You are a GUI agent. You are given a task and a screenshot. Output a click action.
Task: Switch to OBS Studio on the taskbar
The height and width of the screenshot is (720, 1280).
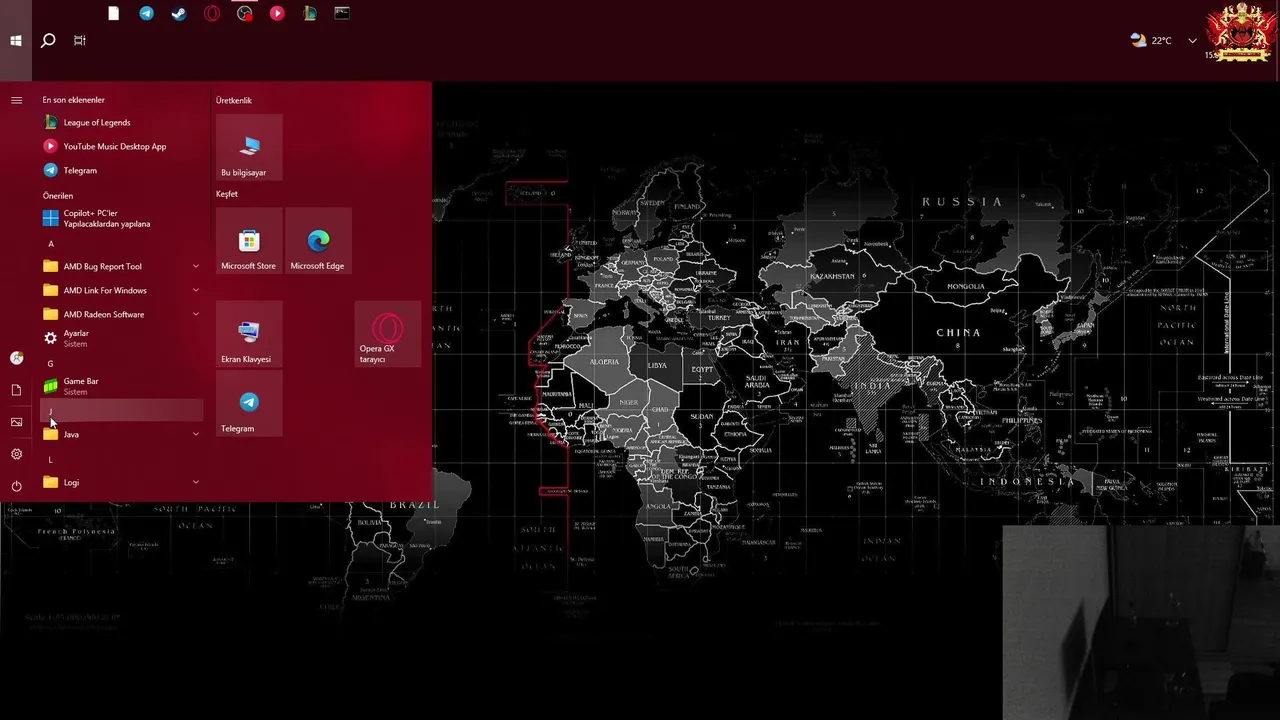245,14
